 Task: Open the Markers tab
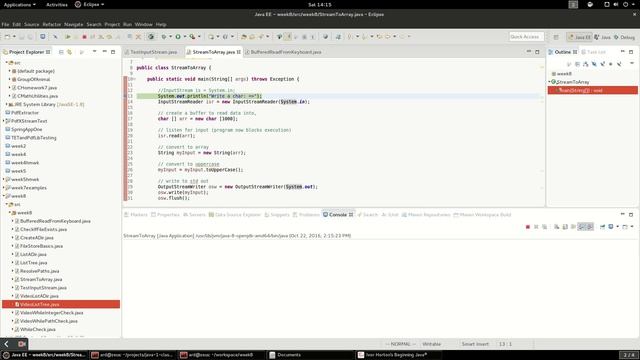click(x=136, y=215)
